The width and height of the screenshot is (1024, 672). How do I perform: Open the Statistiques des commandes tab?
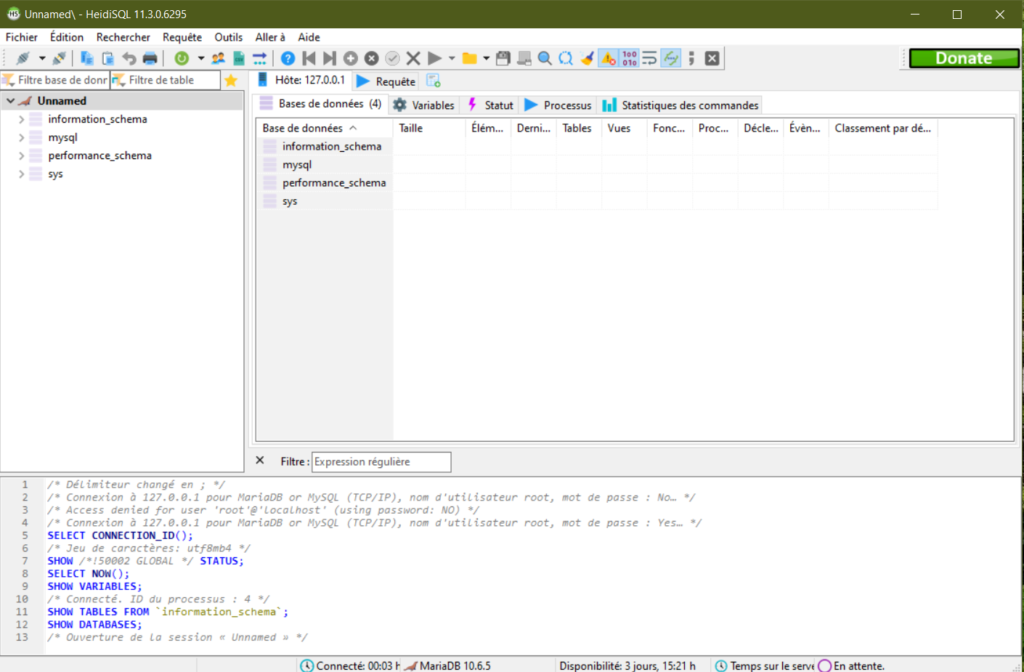click(x=681, y=105)
